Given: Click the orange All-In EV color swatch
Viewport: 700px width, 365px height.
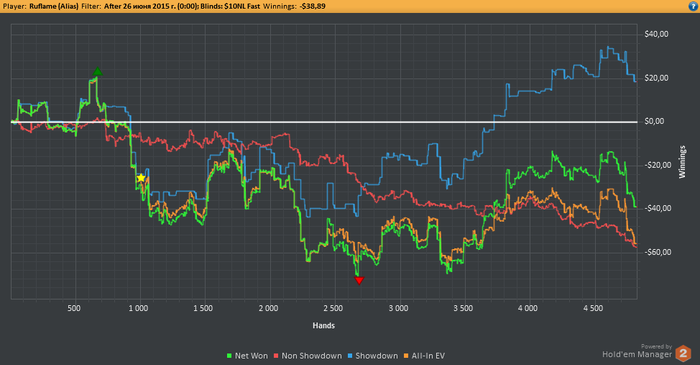Looking at the screenshot, I should [x=406, y=356].
